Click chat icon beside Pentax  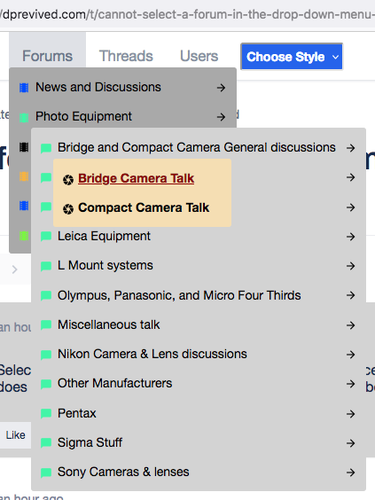46,414
